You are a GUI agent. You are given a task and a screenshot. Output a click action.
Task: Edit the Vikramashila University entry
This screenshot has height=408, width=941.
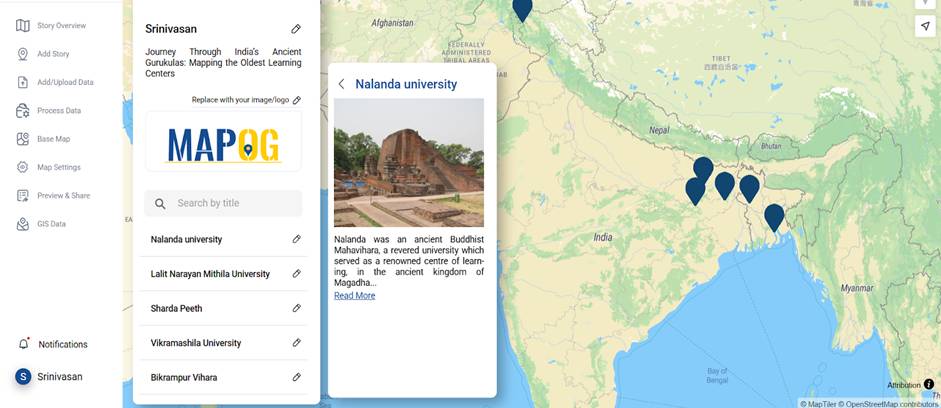[x=296, y=343]
